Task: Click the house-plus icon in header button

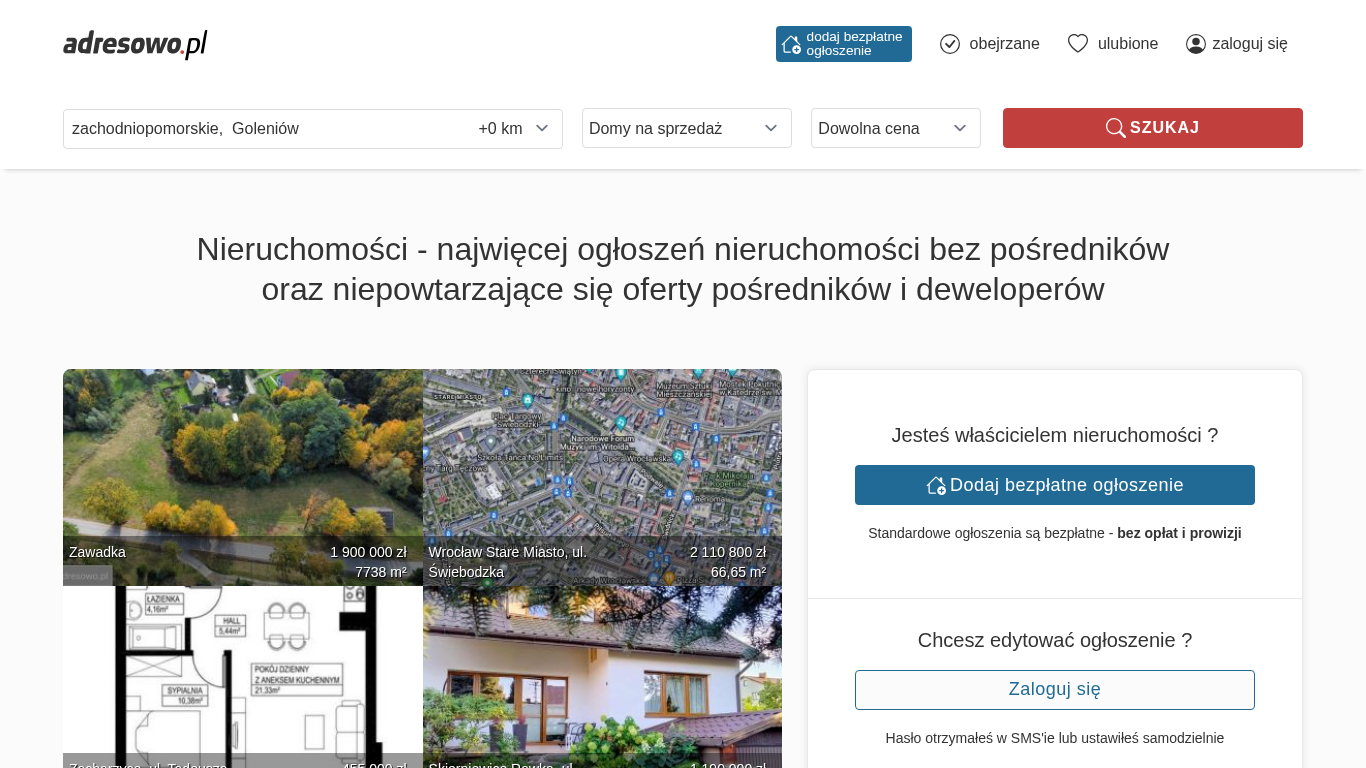Action: [791, 44]
